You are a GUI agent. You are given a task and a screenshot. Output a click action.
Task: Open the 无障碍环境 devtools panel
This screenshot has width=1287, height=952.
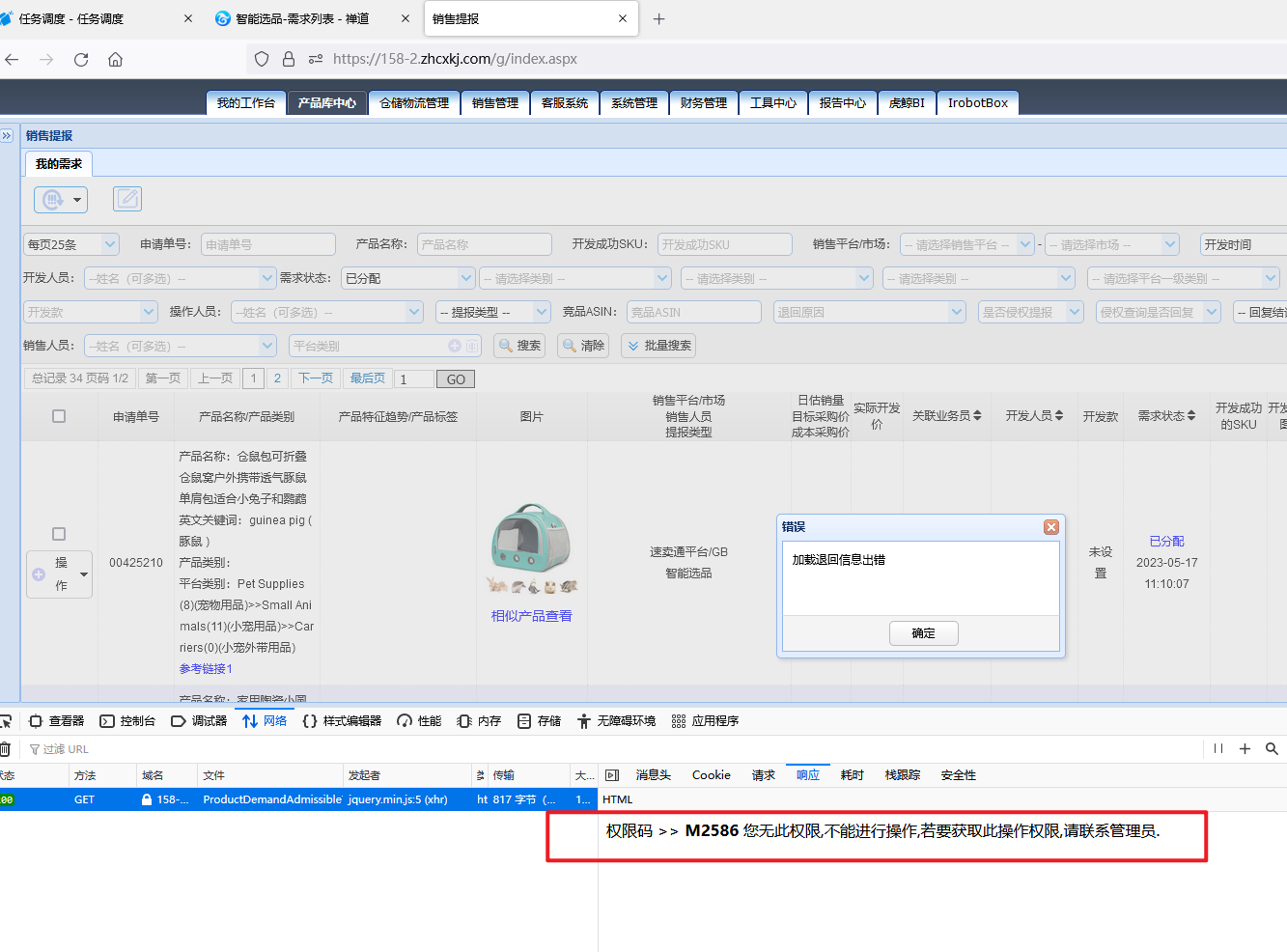616,721
